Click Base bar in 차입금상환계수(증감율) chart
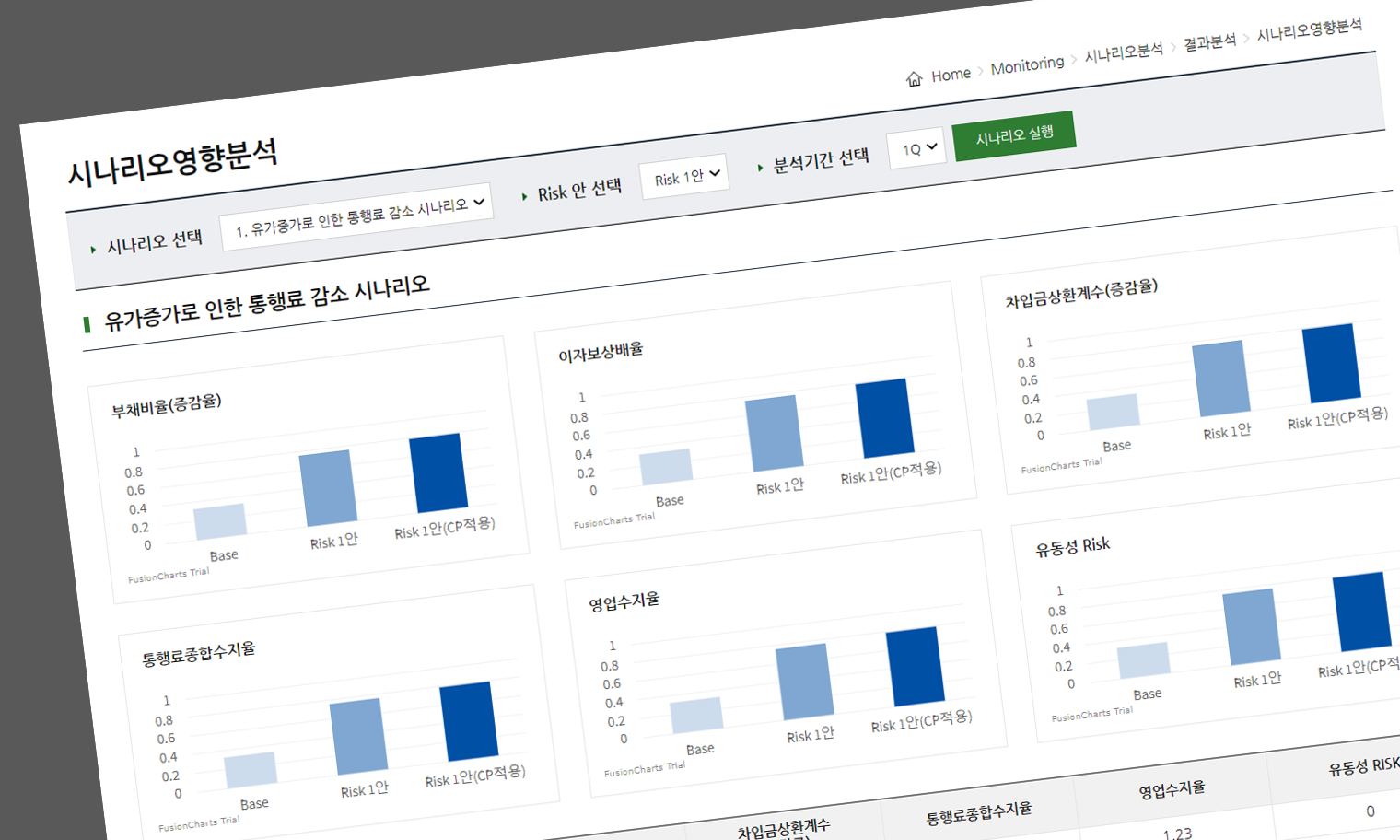 pyautogui.click(x=1113, y=412)
